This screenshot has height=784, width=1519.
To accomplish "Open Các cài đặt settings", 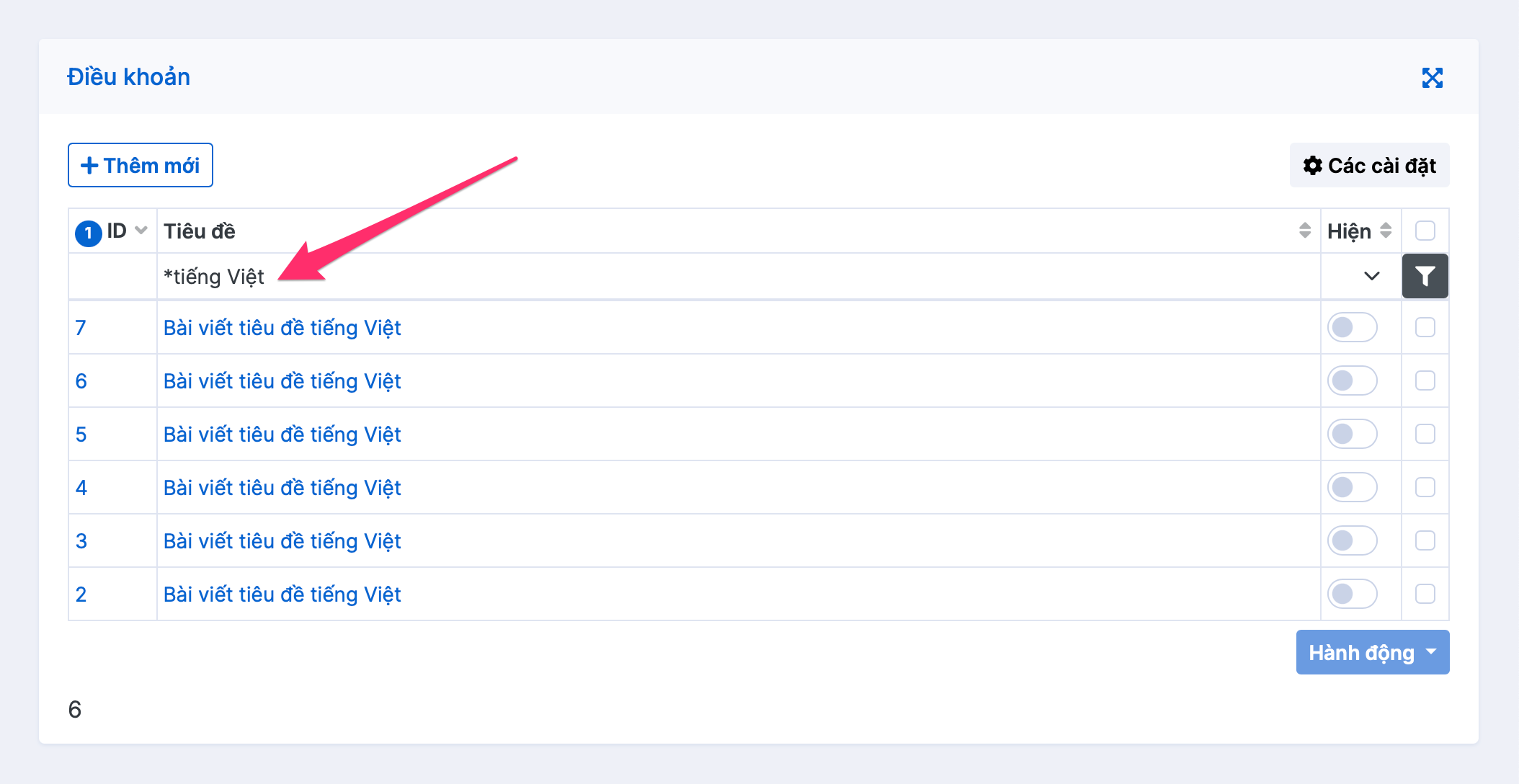I will pyautogui.click(x=1369, y=166).
